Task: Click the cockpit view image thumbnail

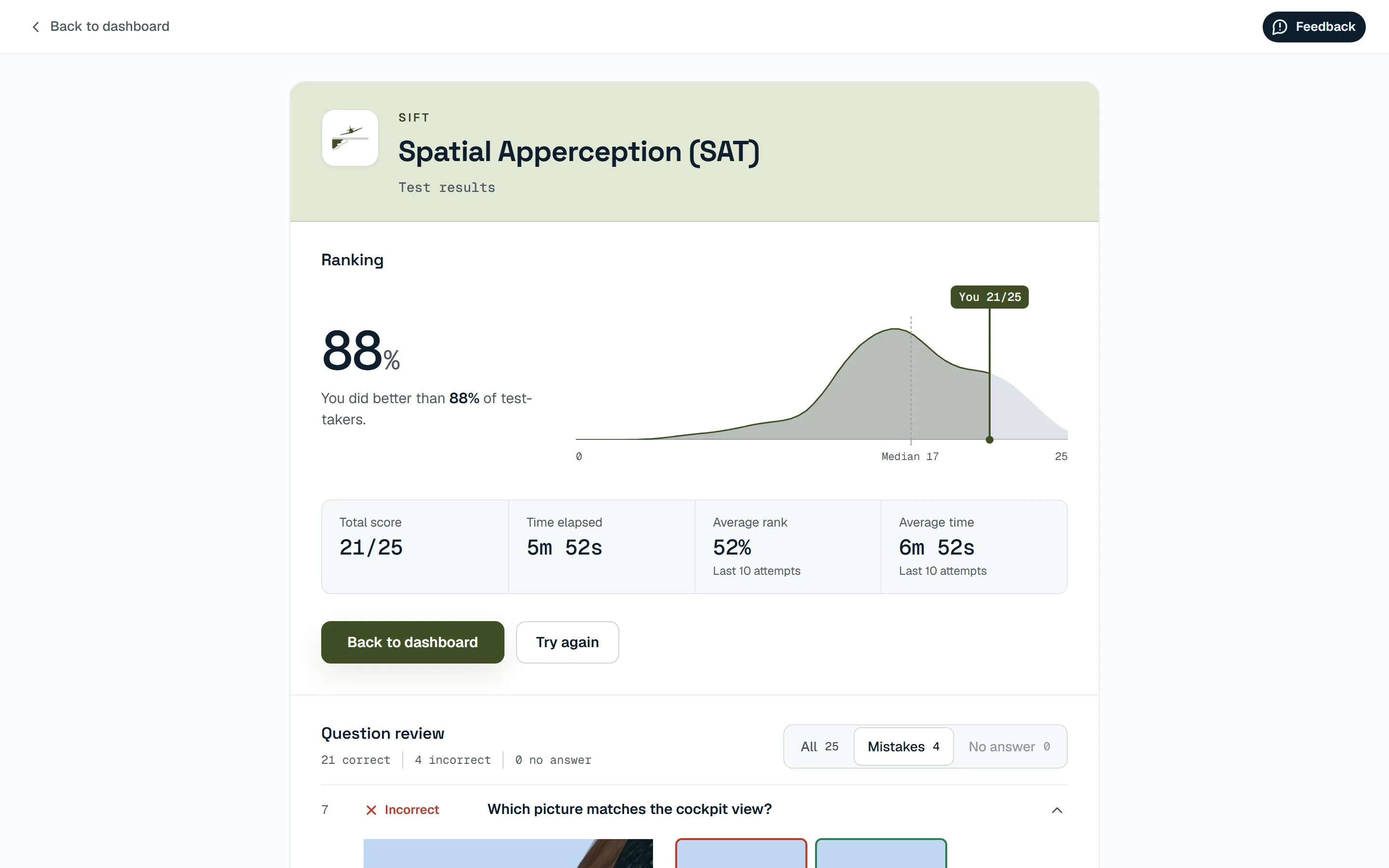Action: tap(508, 854)
